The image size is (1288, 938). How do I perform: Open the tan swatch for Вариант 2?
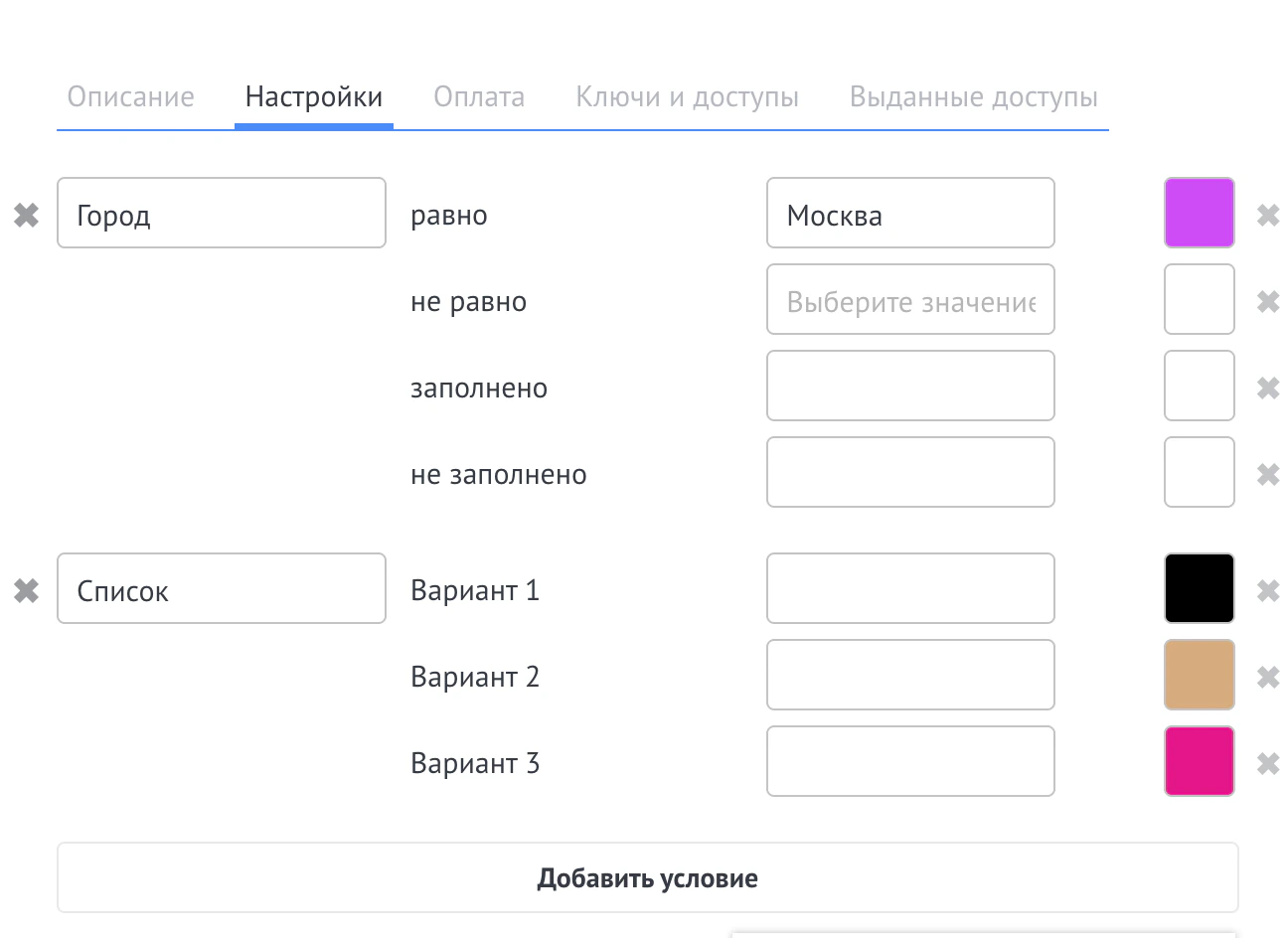[1200, 675]
